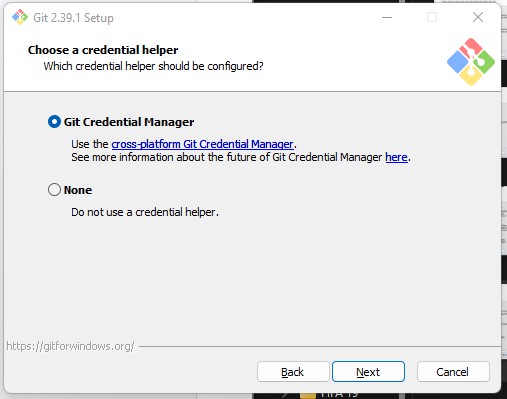Open the cross-platform Git Credential Manager link
Image resolution: width=507 pixels, height=399 pixels.
coord(203,144)
